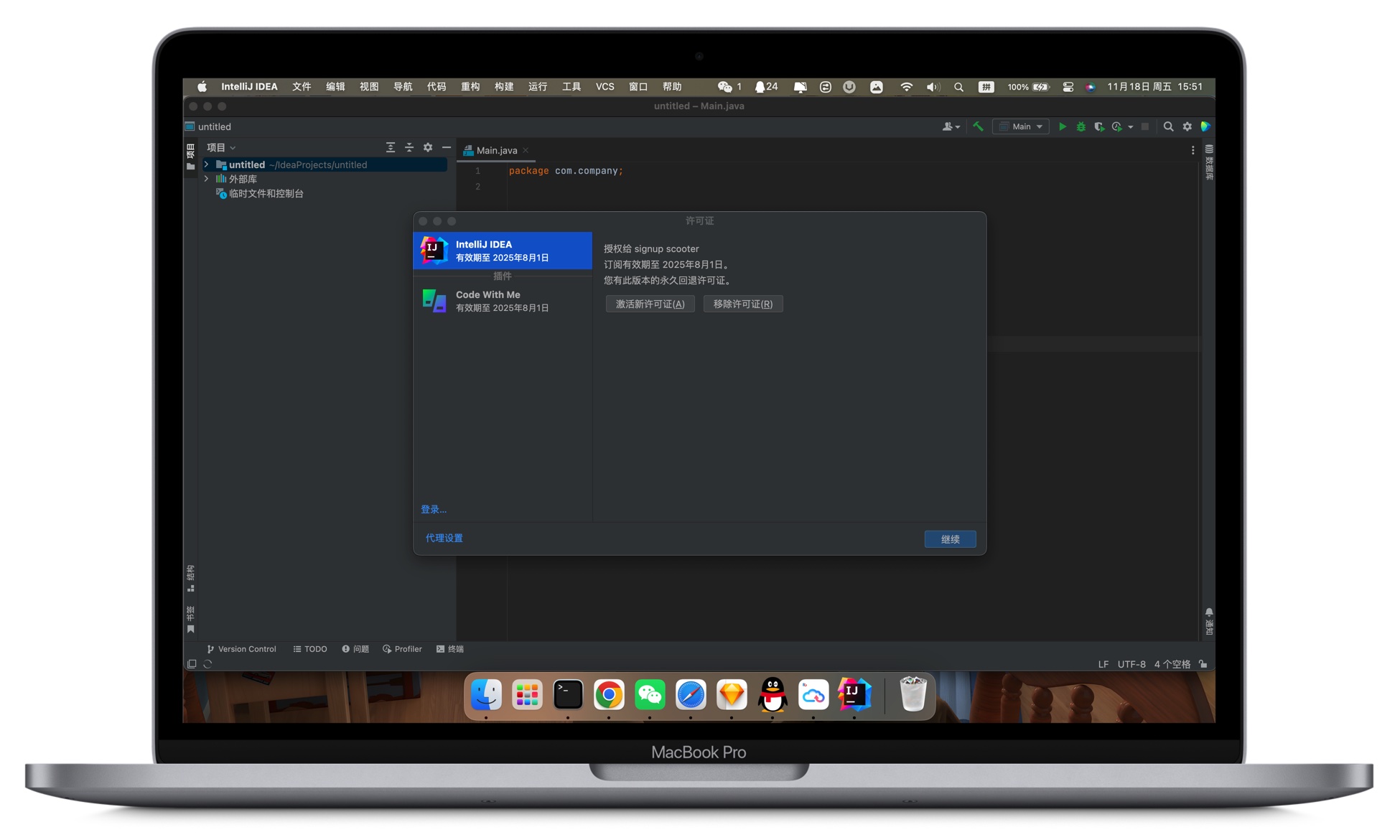Viewport: 1400px width, 840px height.
Task: Click the 登录... link
Action: (434, 509)
